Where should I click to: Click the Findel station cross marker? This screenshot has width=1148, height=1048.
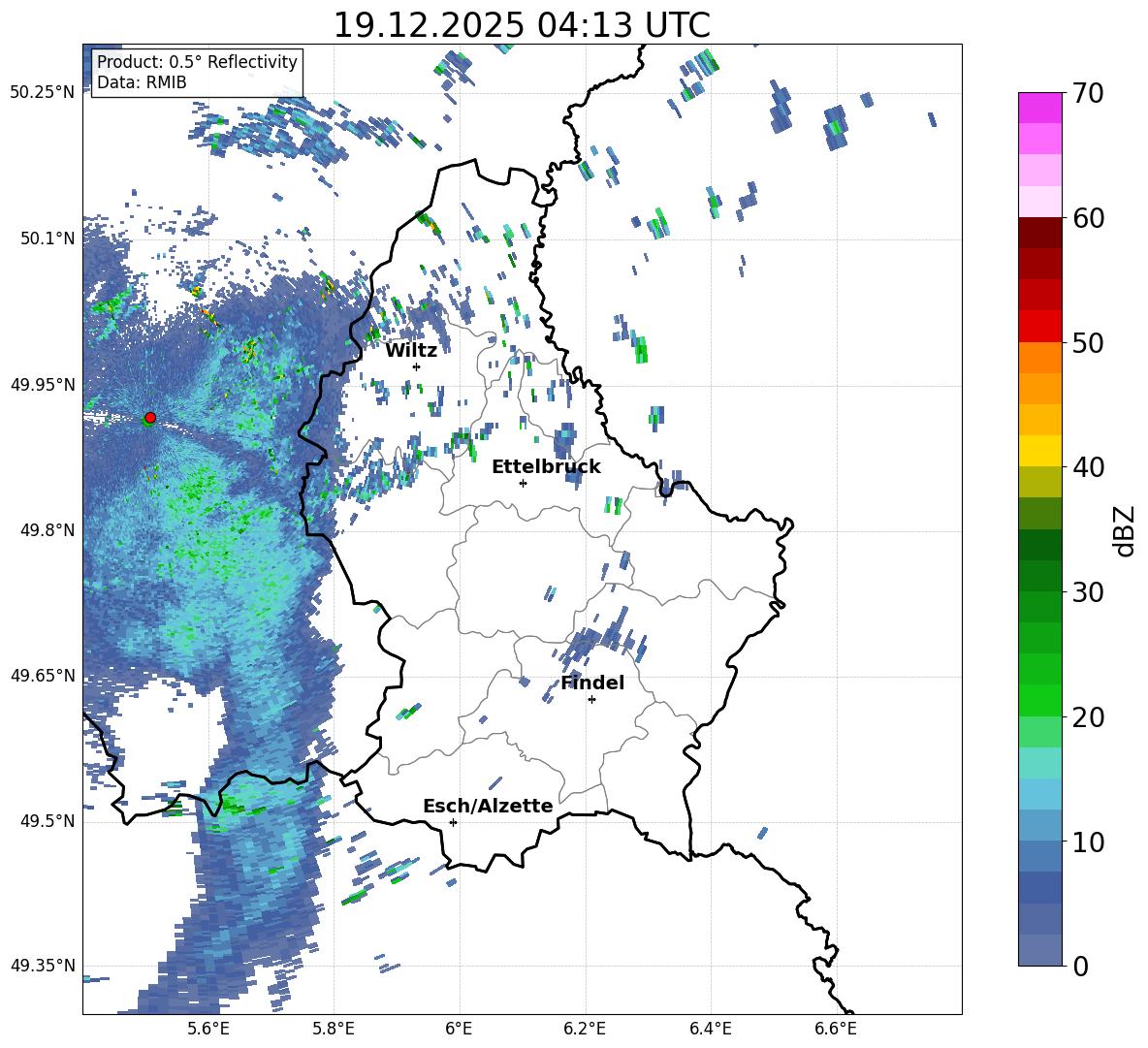591,699
